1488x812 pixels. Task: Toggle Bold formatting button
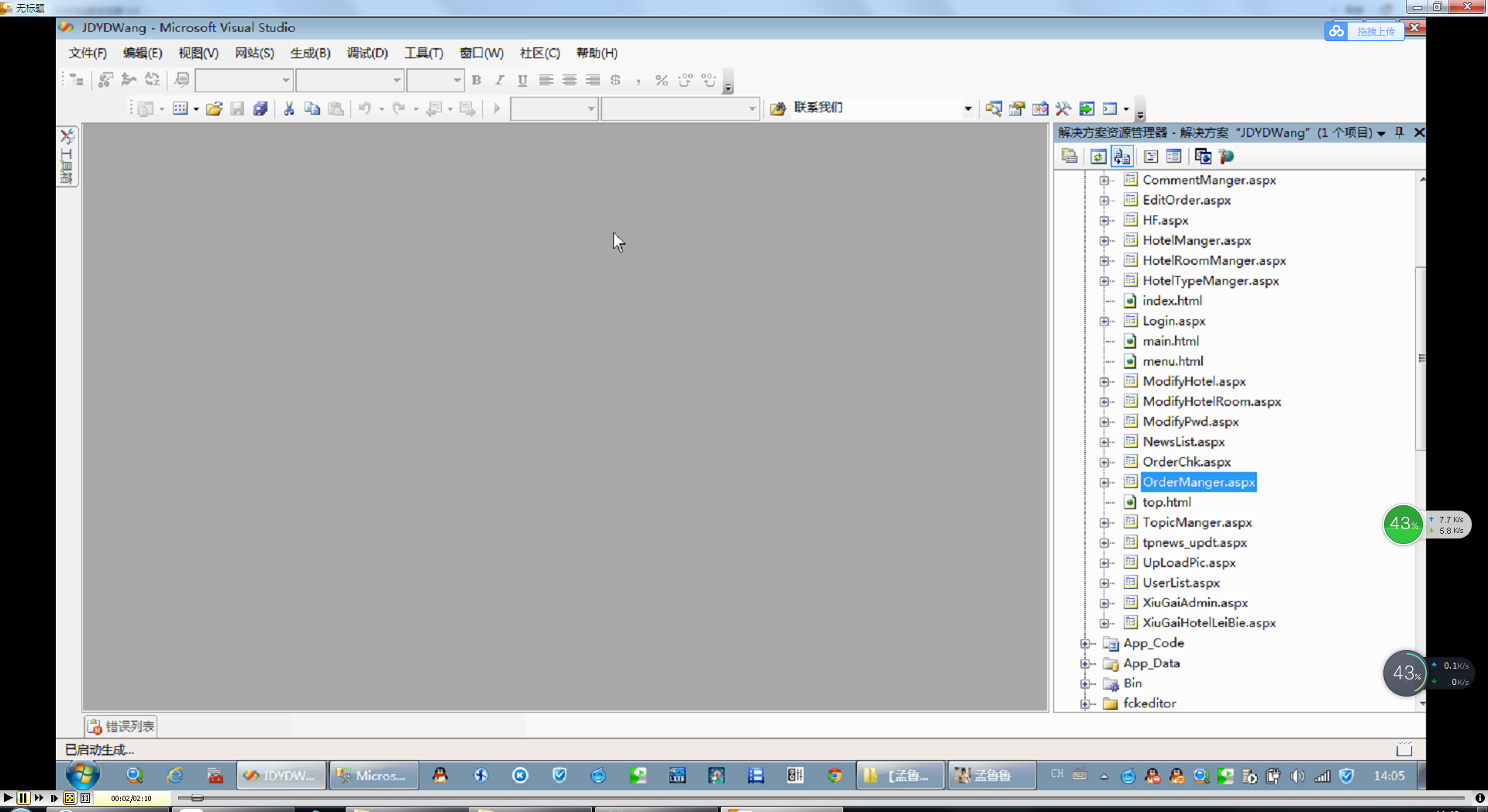(x=477, y=80)
